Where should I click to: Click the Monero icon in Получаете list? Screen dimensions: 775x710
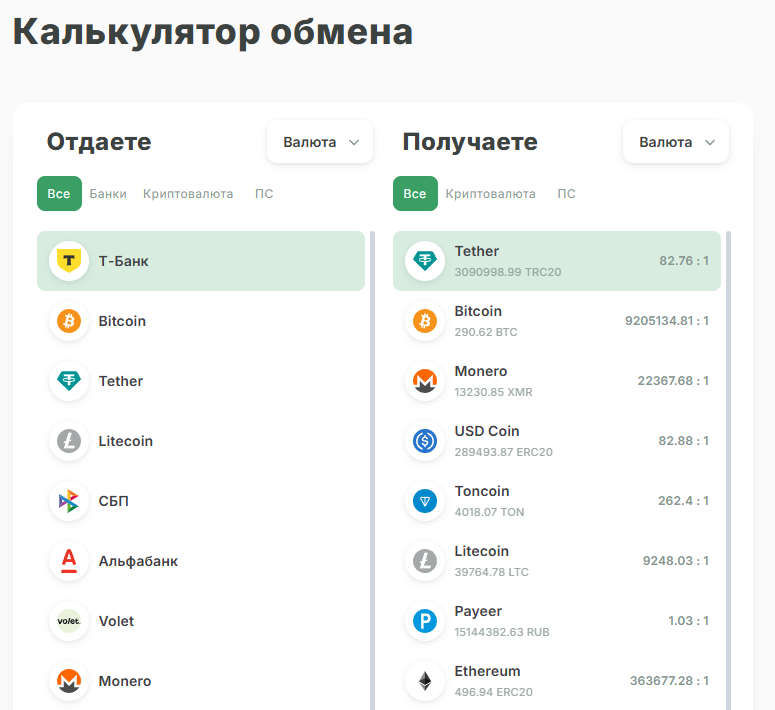pos(425,381)
